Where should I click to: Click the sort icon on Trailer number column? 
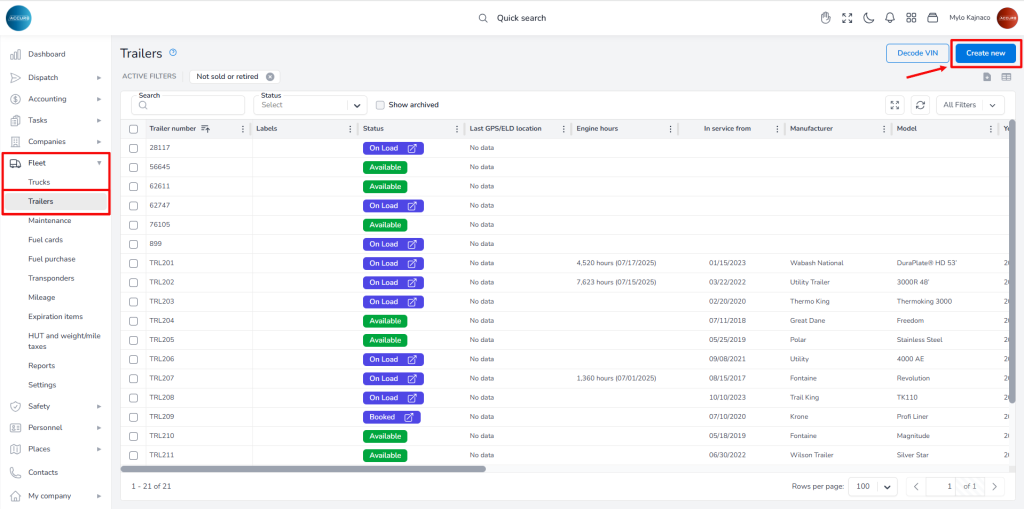point(206,129)
